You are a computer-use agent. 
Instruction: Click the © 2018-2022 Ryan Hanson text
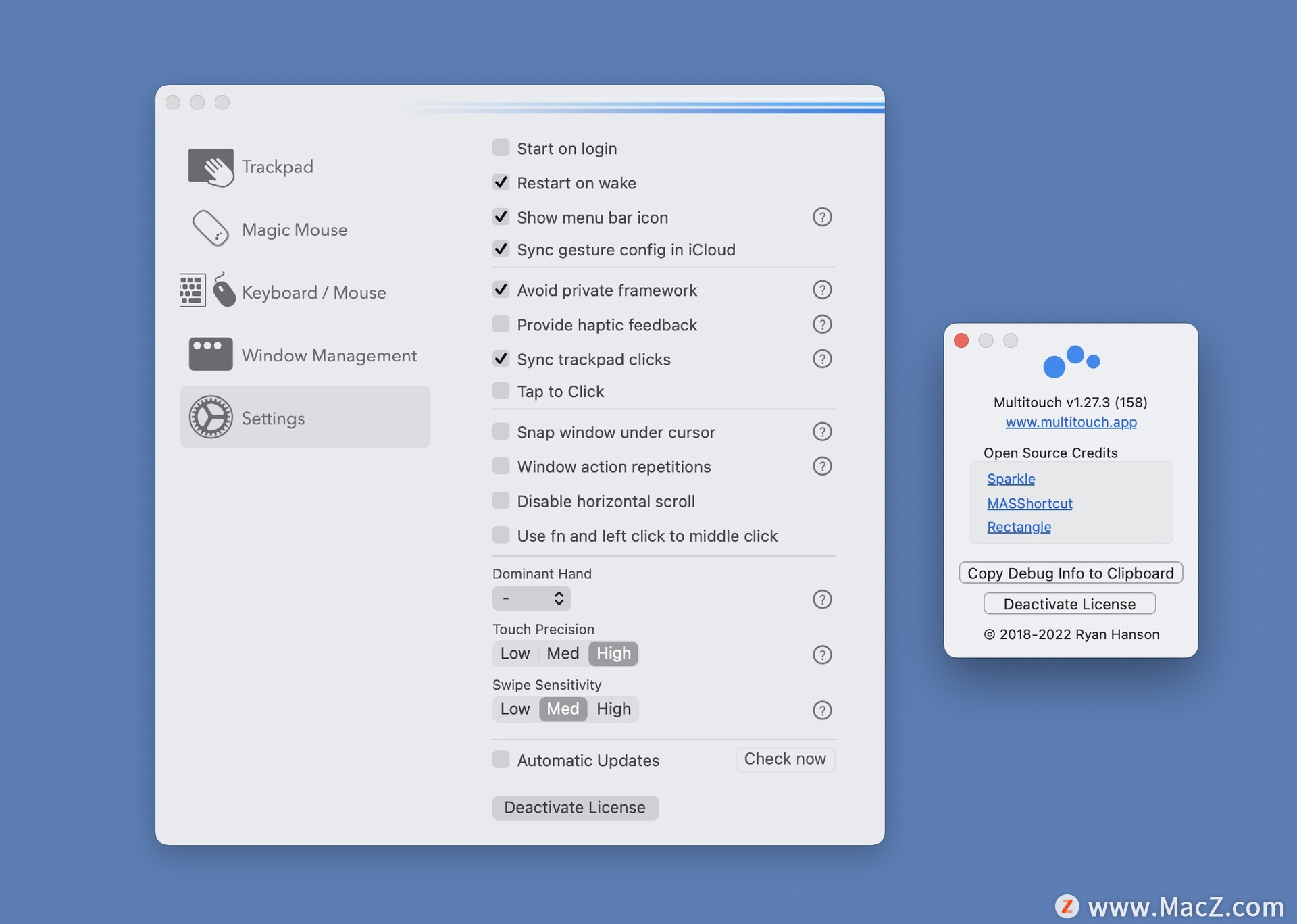pos(1071,634)
